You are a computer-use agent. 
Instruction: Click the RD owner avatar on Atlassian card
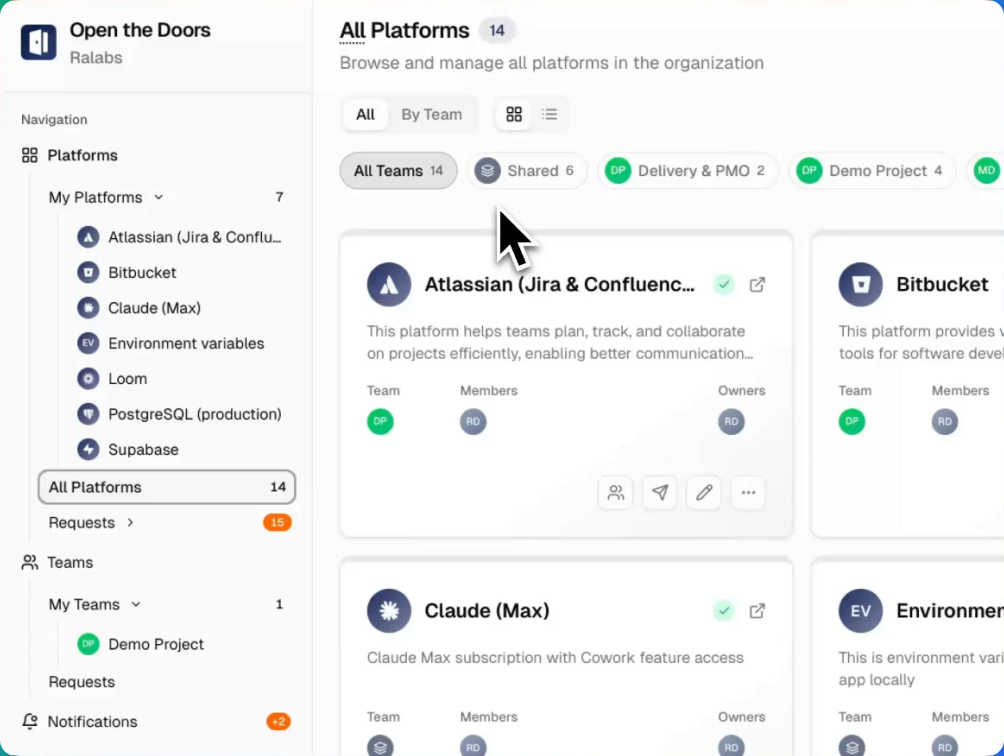point(731,422)
